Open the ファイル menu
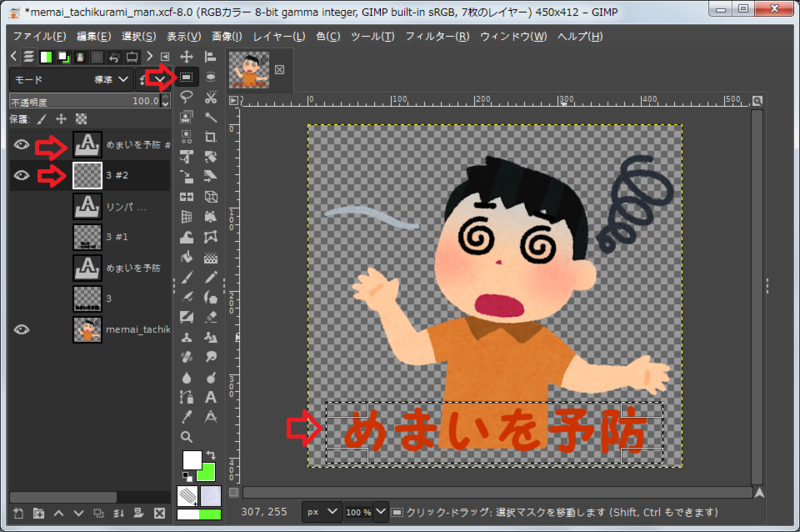Viewport: 800px width, 532px height. 39,36
